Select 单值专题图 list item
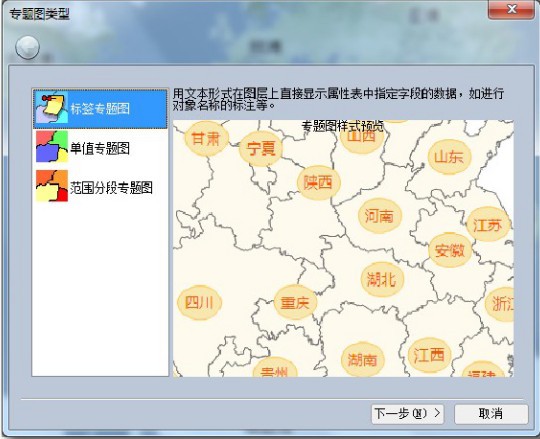This screenshot has height=439, width=540. (x=100, y=147)
